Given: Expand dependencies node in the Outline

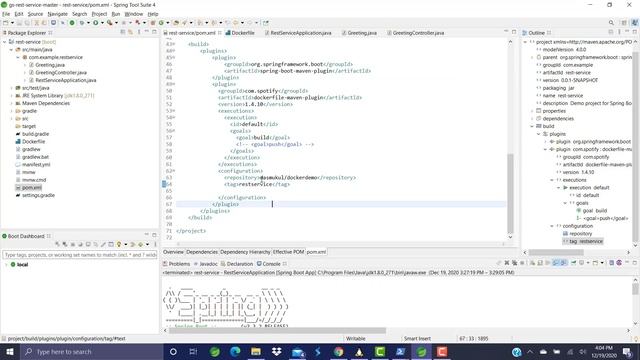Looking at the screenshot, I should pos(532,118).
